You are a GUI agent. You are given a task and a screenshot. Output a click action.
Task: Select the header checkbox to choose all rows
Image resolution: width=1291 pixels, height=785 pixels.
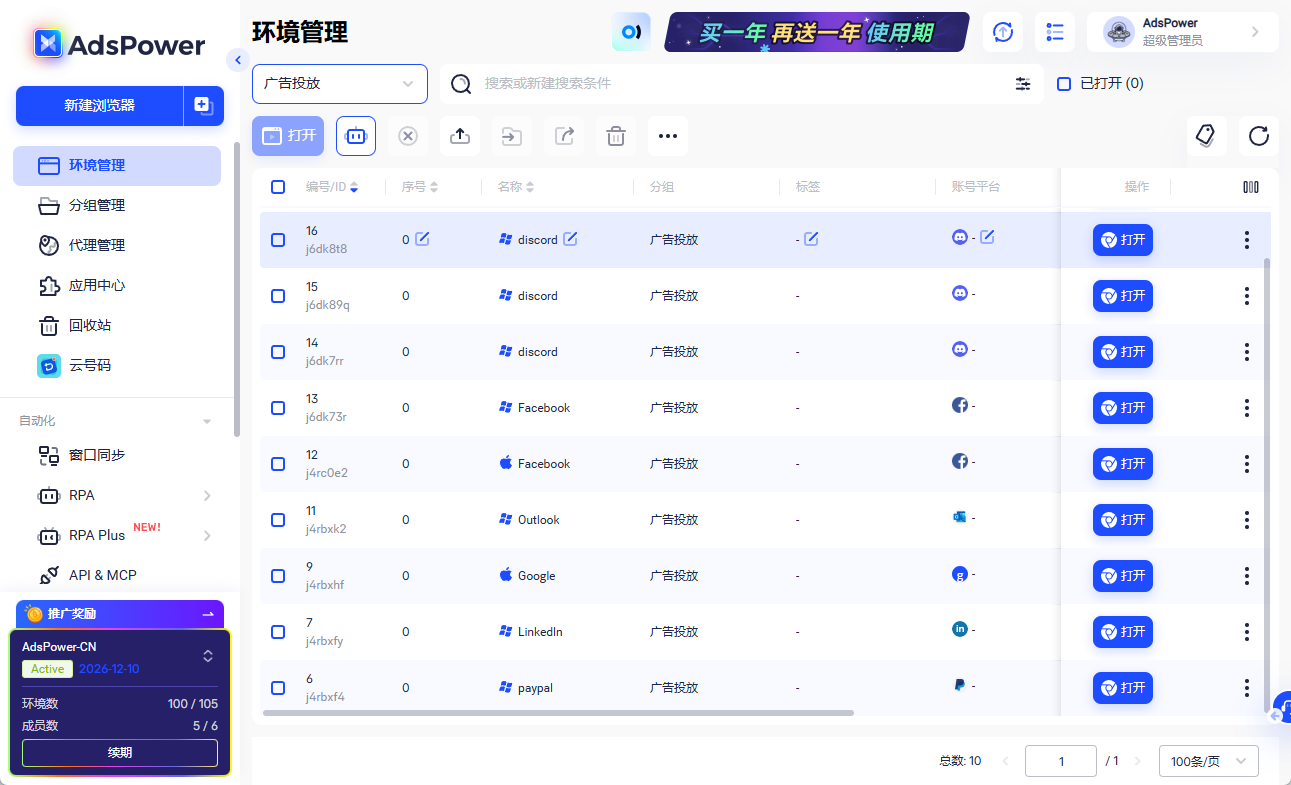[278, 186]
